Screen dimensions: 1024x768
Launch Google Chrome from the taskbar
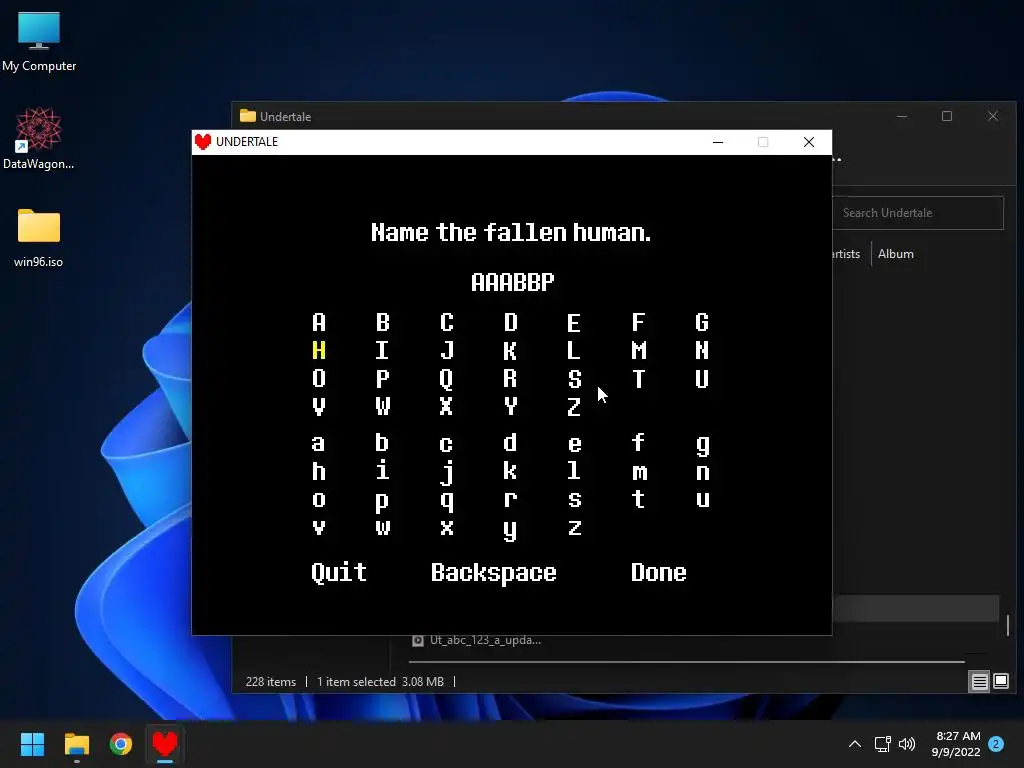pos(121,744)
